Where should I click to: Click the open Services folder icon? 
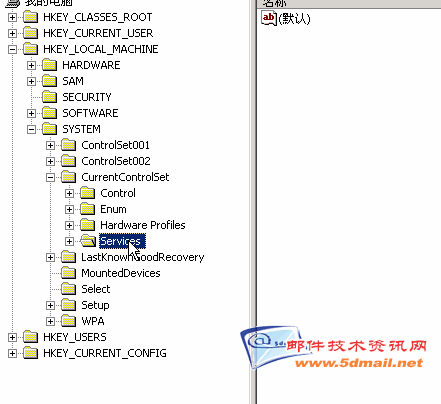[88, 241]
